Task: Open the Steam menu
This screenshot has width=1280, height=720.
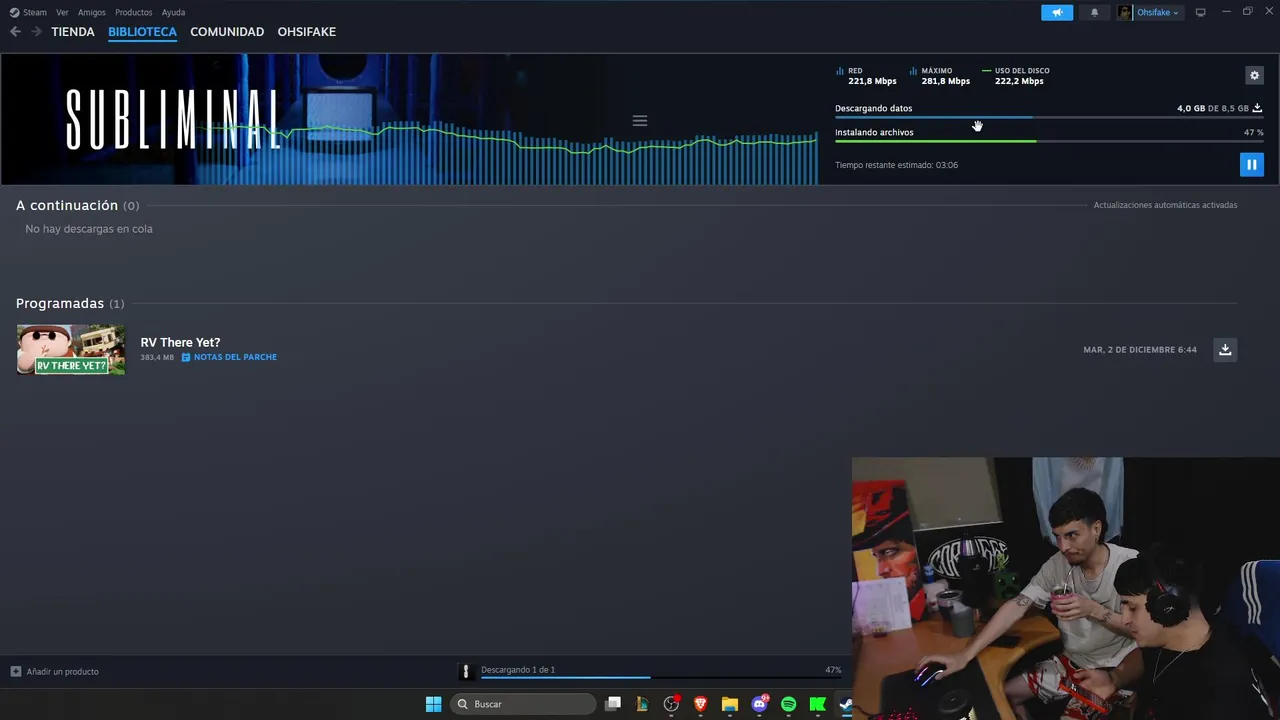Action: click(x=28, y=12)
